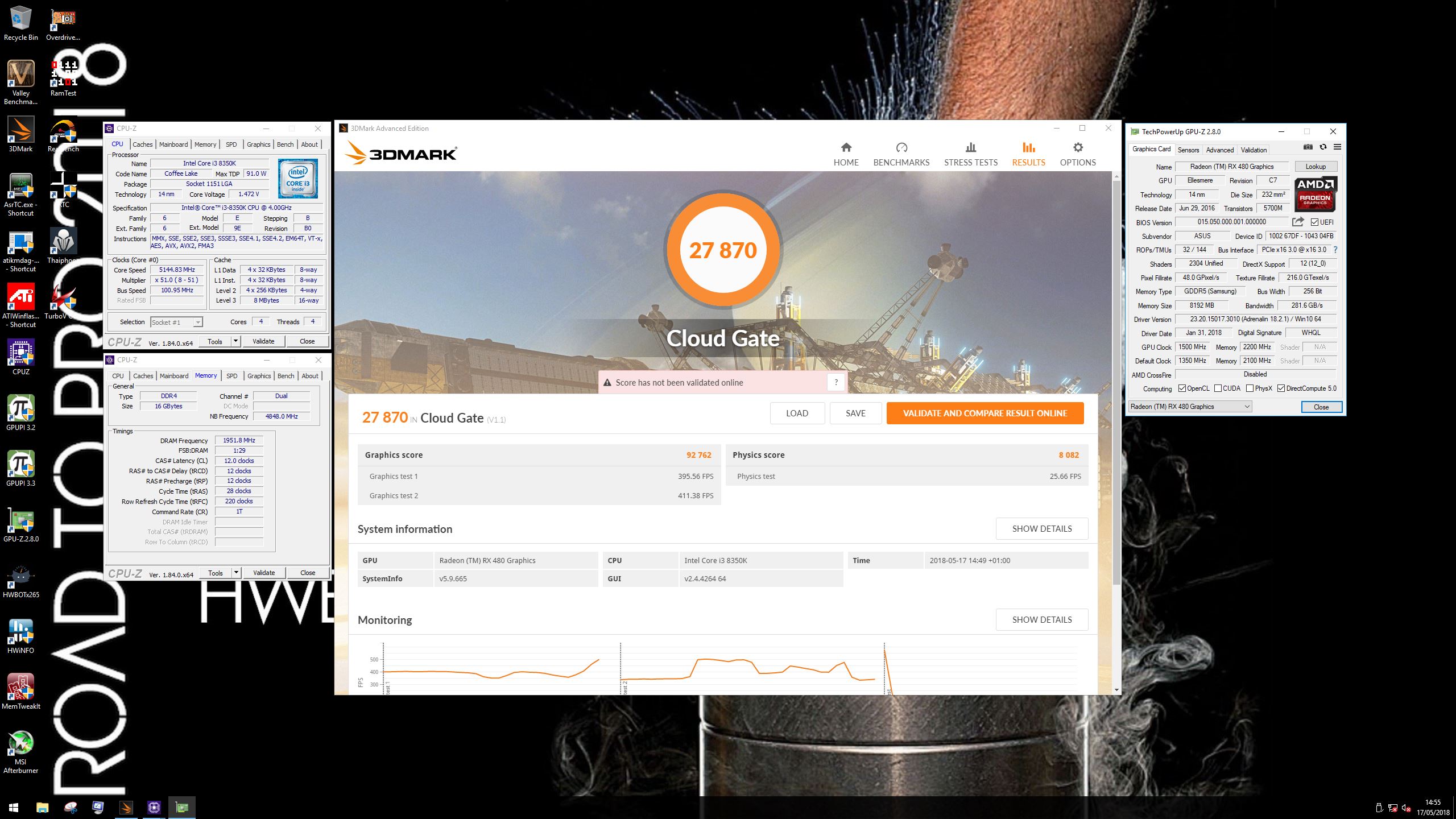Open the GPUPI 3.3 desktop icon
1456x819 pixels.
[21, 469]
